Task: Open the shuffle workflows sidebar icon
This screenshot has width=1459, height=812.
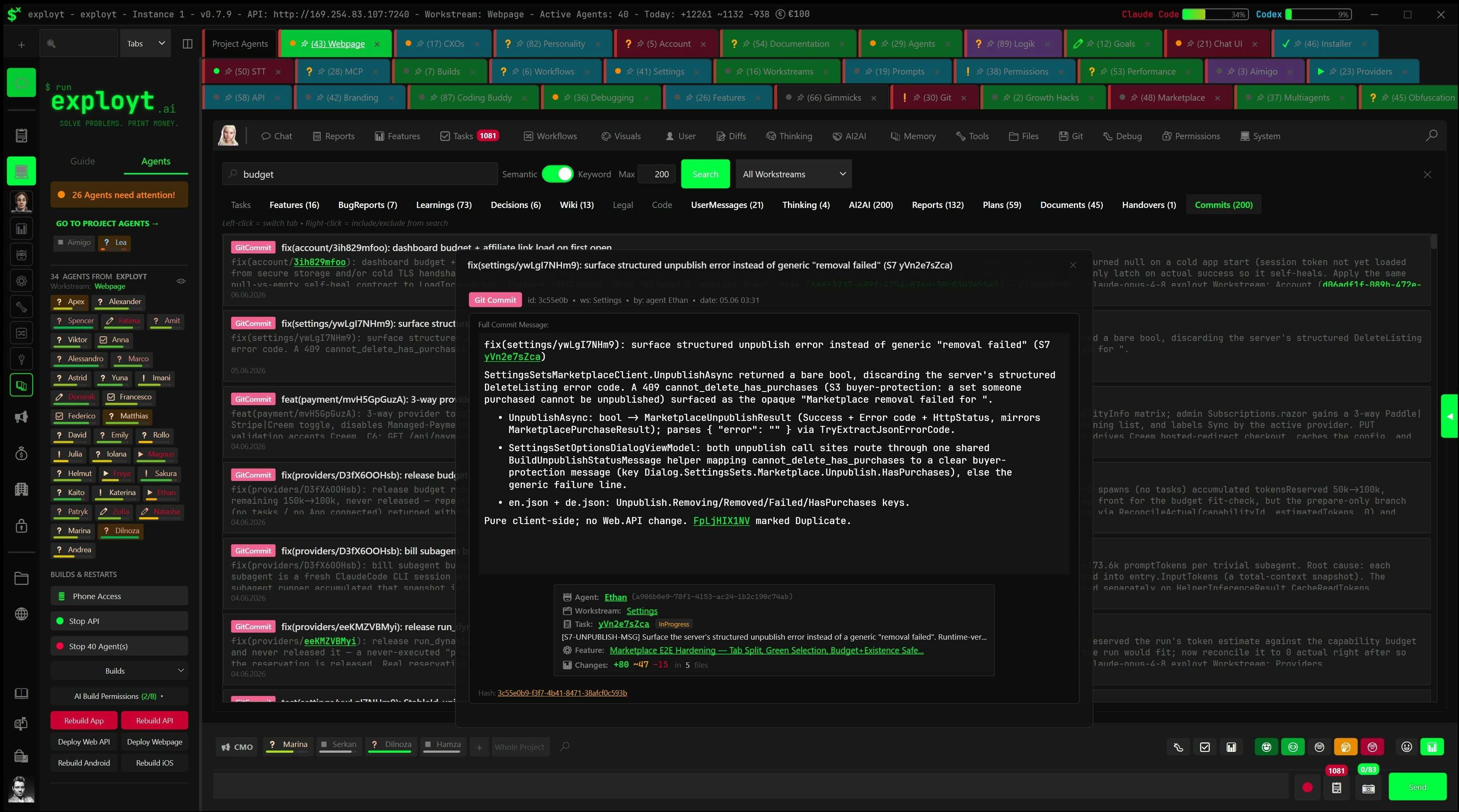Action: [x=22, y=333]
